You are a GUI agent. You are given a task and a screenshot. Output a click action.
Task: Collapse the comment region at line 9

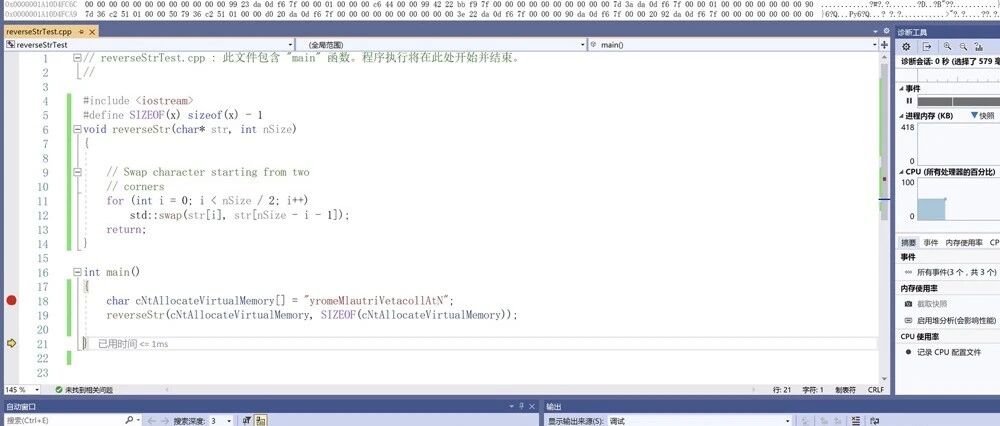[77, 172]
